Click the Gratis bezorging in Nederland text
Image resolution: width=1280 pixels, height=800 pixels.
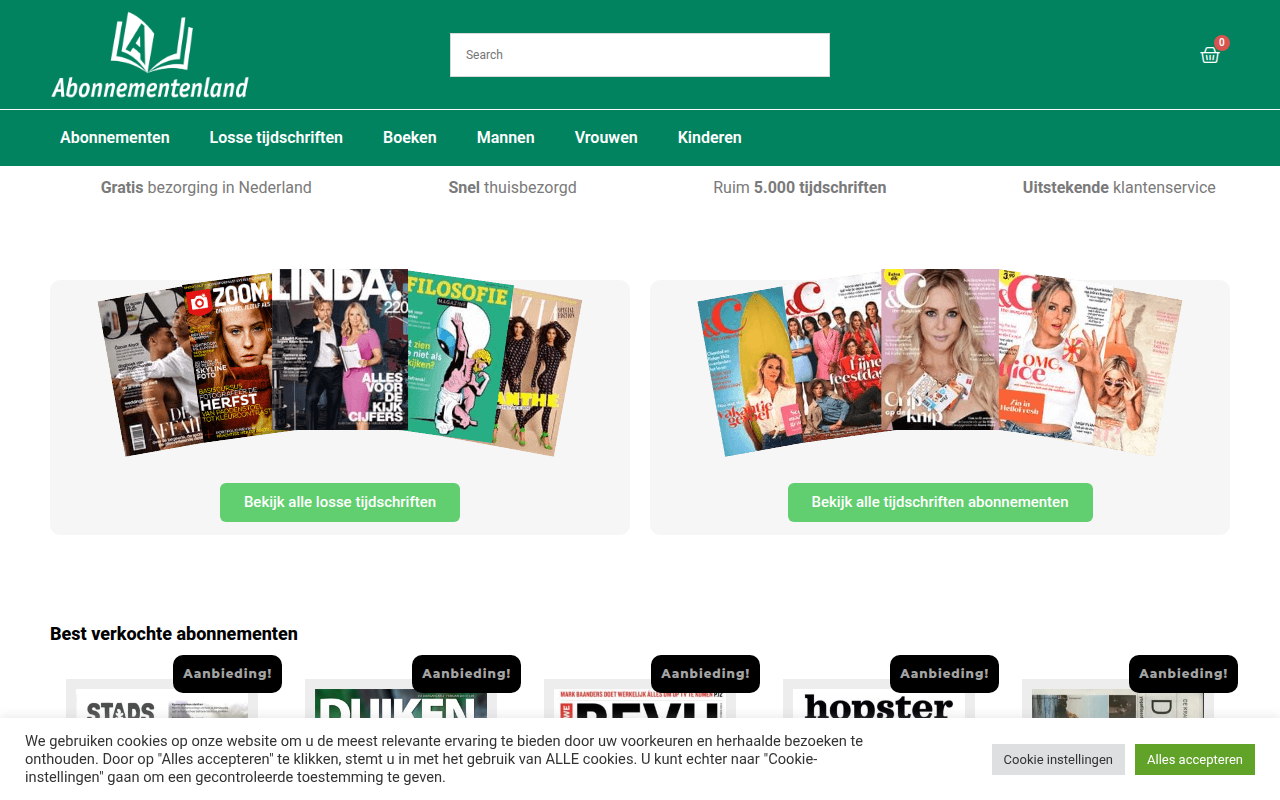(x=206, y=188)
